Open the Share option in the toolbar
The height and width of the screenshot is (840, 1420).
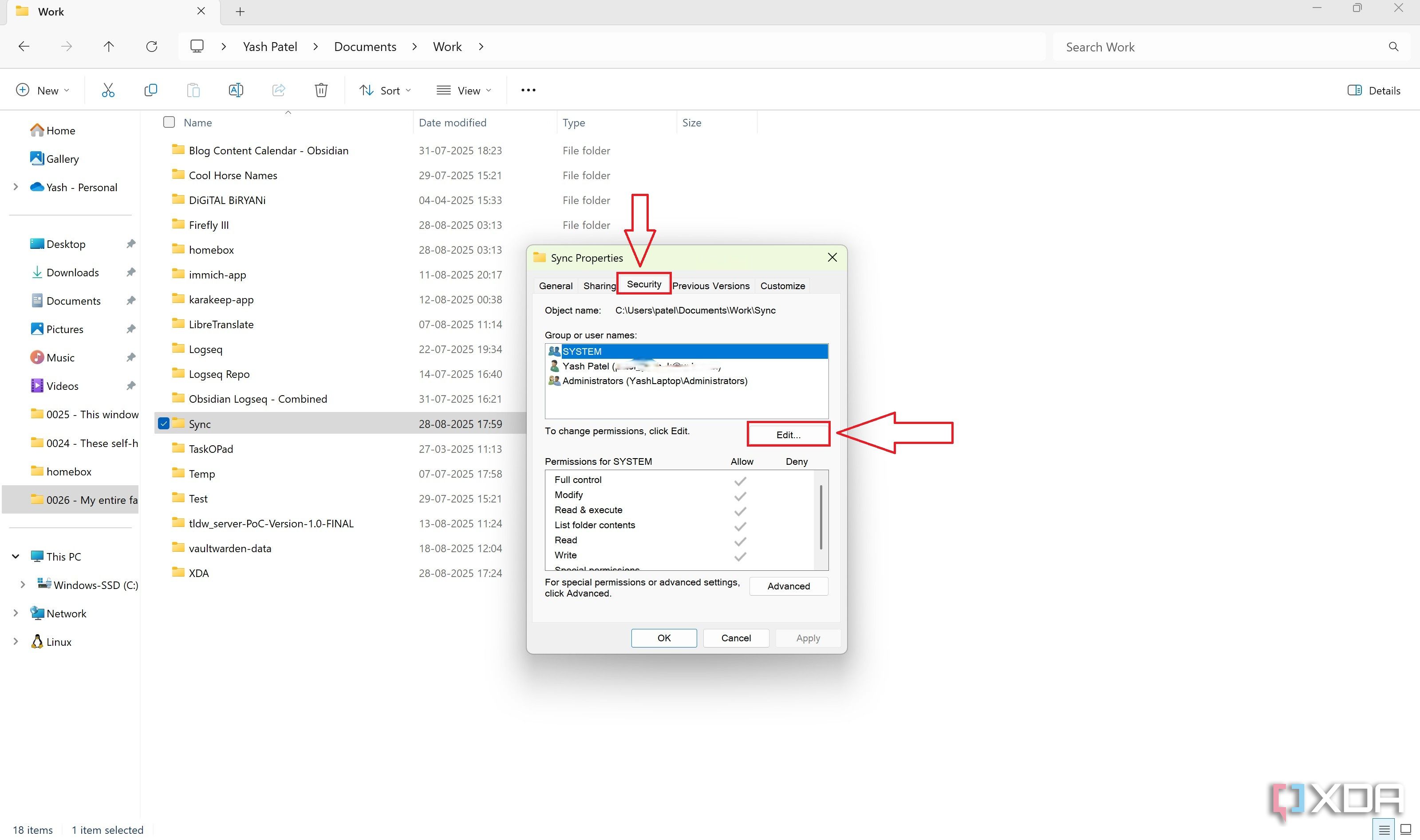[x=278, y=90]
